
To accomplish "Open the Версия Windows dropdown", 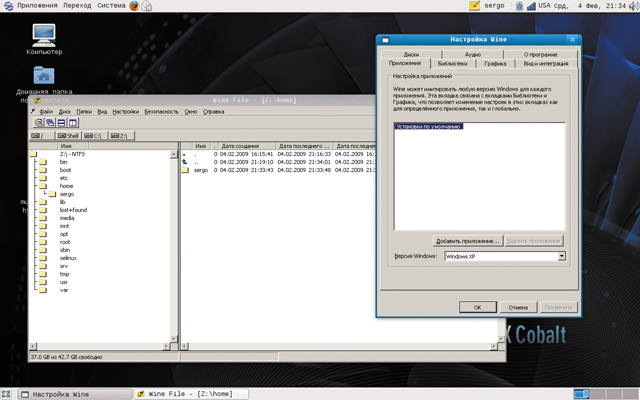I will [x=562, y=256].
